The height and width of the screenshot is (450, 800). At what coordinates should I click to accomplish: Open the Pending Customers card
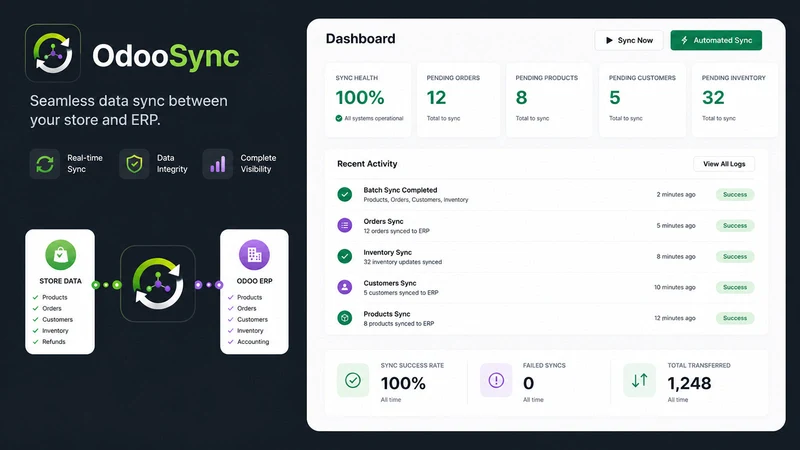point(642,99)
